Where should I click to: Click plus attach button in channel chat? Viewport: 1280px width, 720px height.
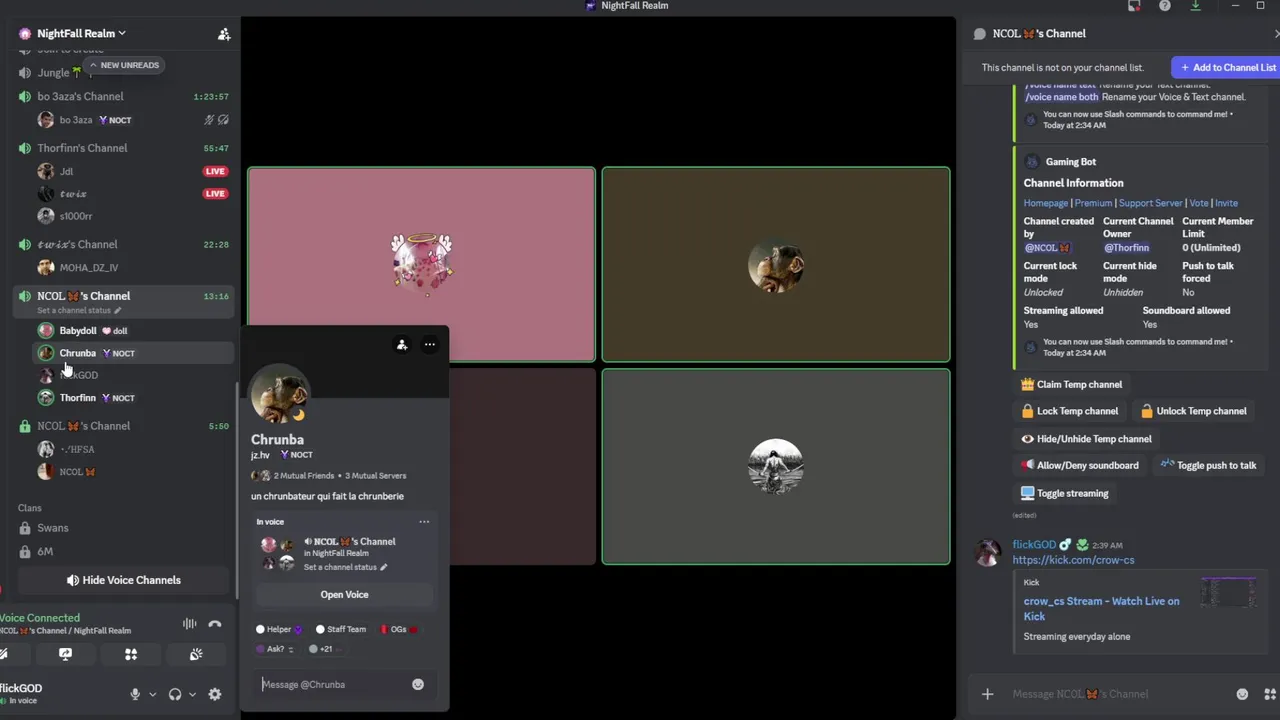point(987,694)
